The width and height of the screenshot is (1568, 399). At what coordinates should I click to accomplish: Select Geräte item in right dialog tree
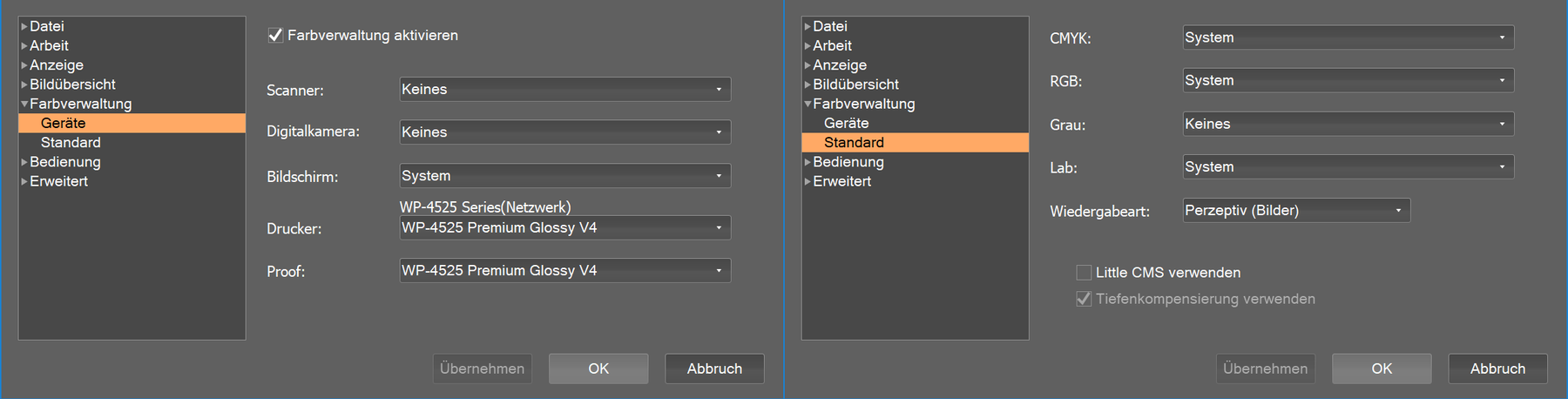point(846,123)
